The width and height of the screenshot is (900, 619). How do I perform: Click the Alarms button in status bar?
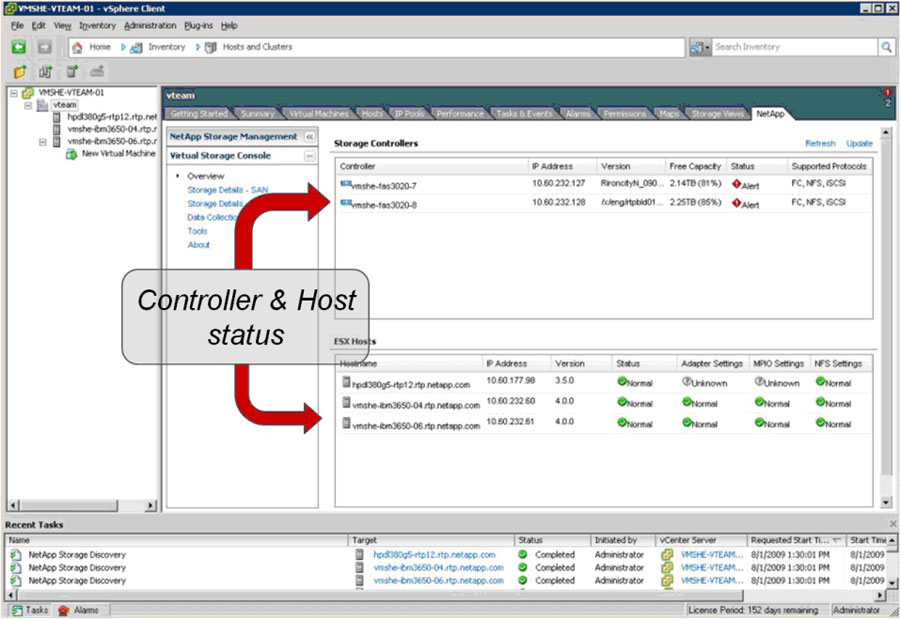coord(79,610)
